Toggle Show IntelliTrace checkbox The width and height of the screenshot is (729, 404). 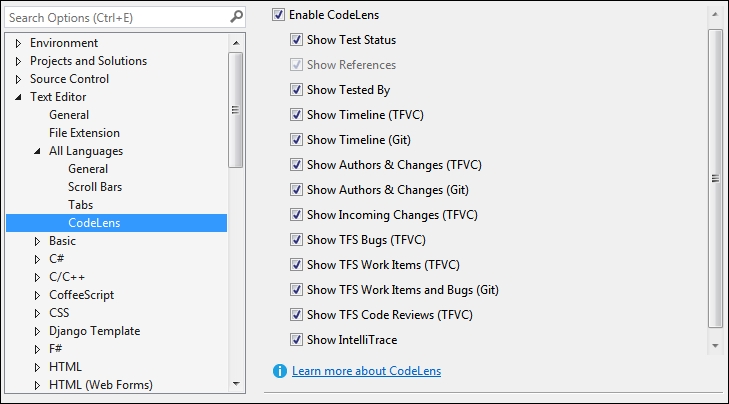tap(297, 340)
